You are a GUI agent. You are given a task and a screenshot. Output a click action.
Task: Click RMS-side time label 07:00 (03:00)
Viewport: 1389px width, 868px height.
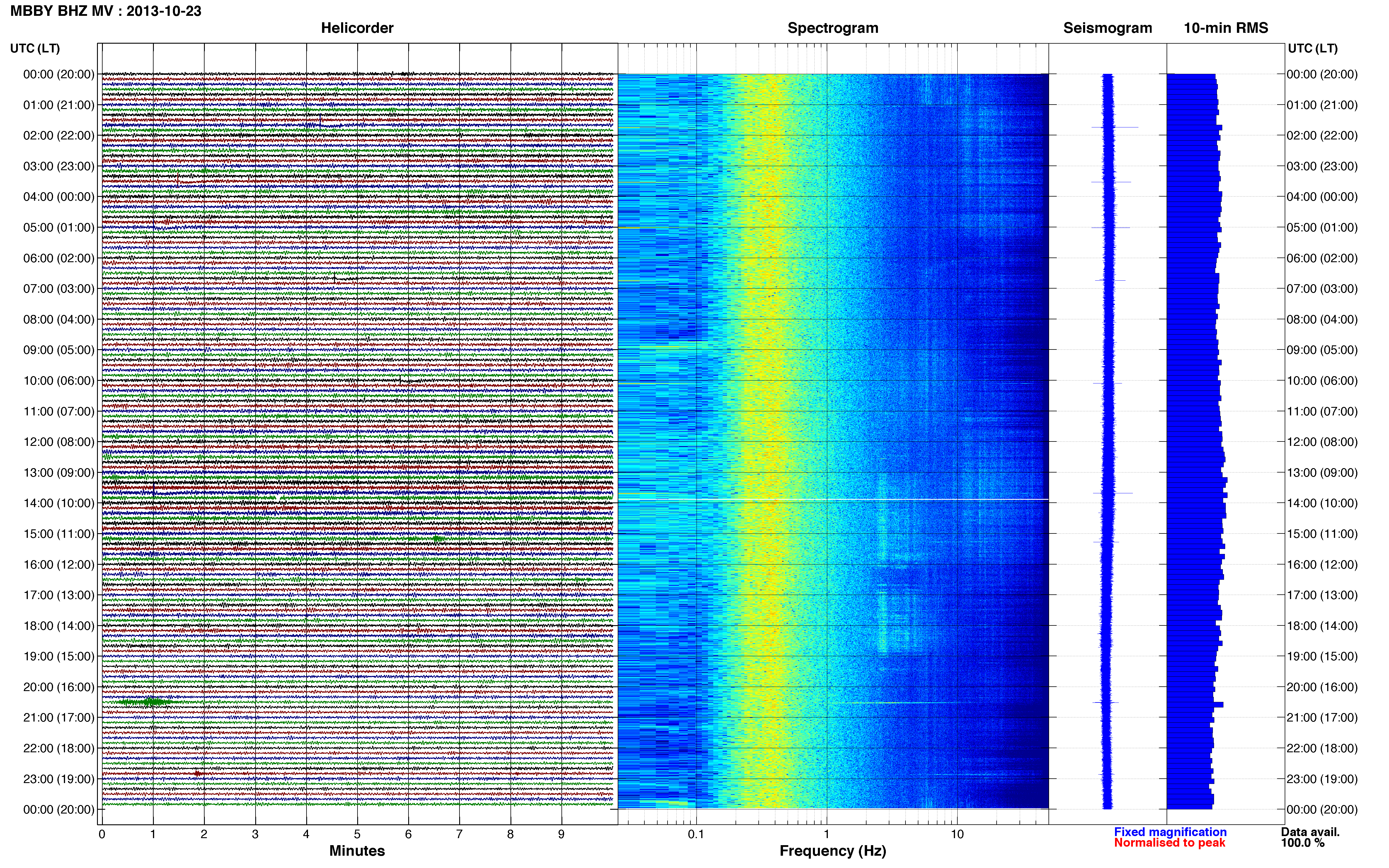[x=1322, y=289]
